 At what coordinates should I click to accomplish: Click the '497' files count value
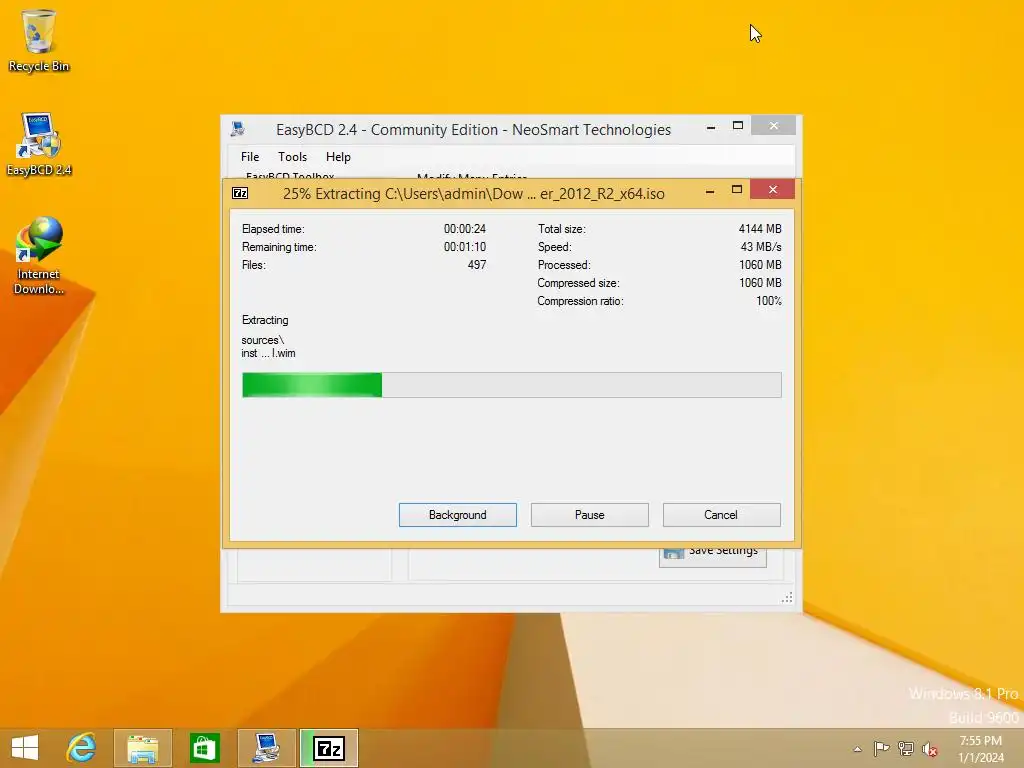point(477,264)
